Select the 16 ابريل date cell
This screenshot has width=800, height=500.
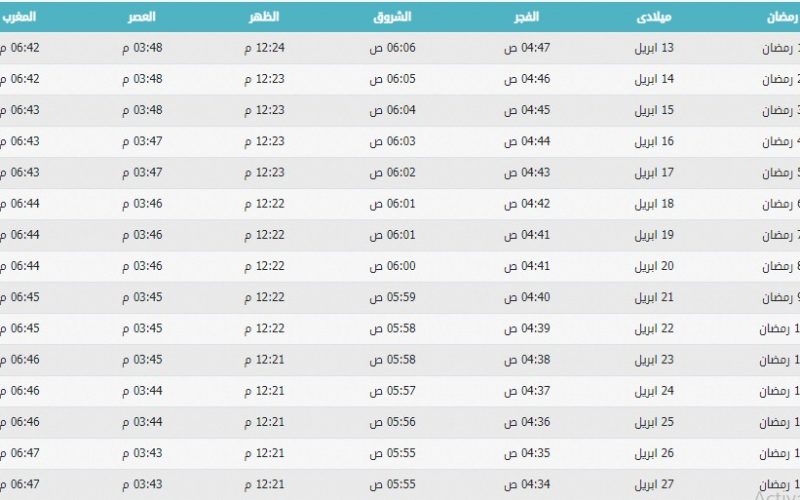tap(654, 141)
